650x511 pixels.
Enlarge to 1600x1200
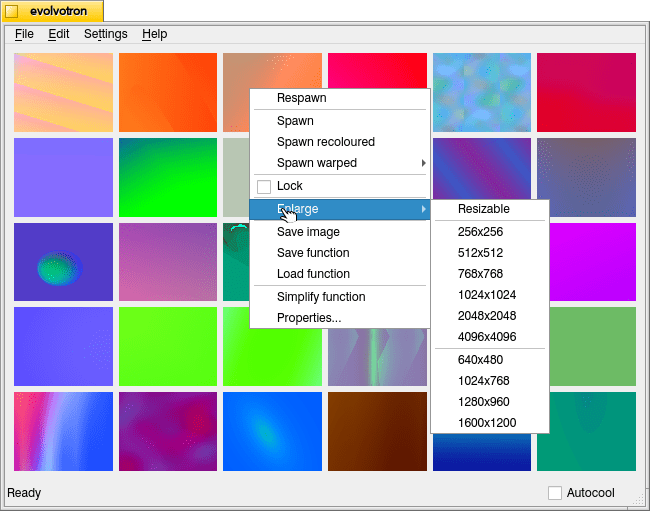point(490,423)
